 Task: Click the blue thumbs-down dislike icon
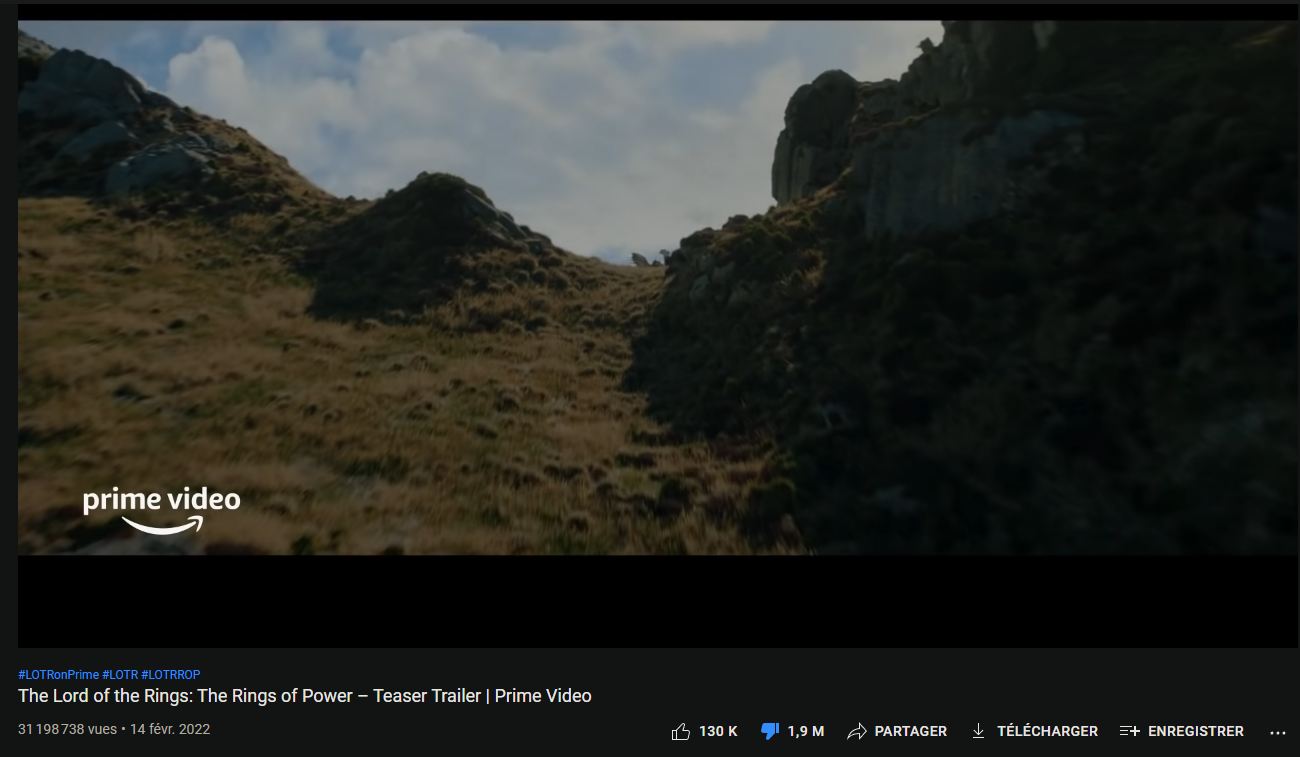(x=770, y=731)
